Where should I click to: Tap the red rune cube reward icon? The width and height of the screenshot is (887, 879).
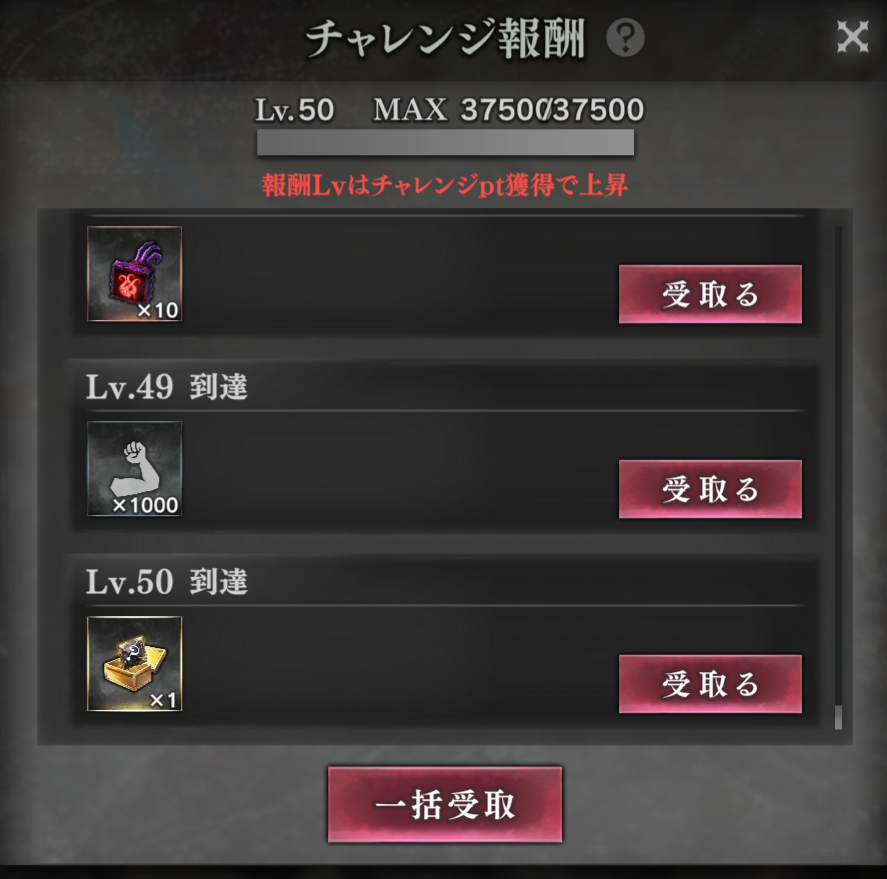click(x=135, y=274)
